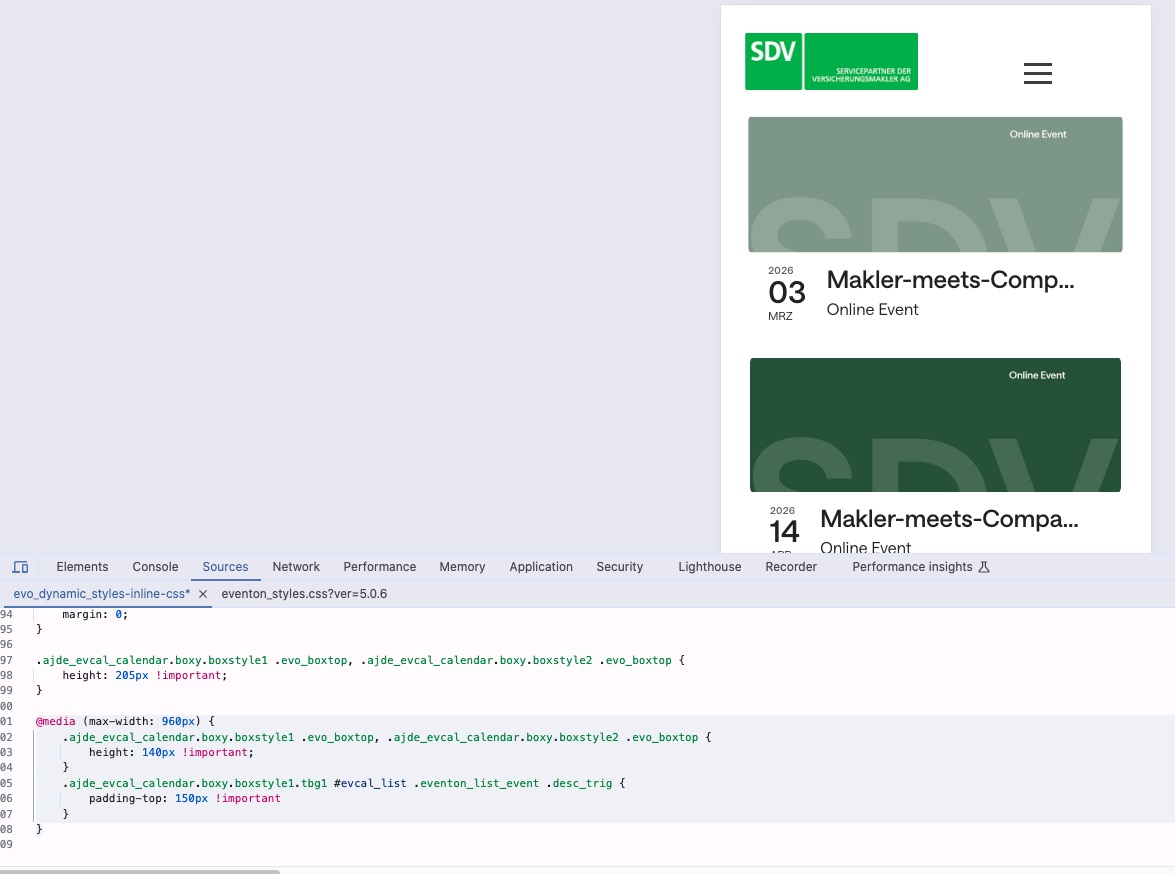Switch to the Console tab
Image resolution: width=1175 pixels, height=874 pixels.
click(x=155, y=567)
